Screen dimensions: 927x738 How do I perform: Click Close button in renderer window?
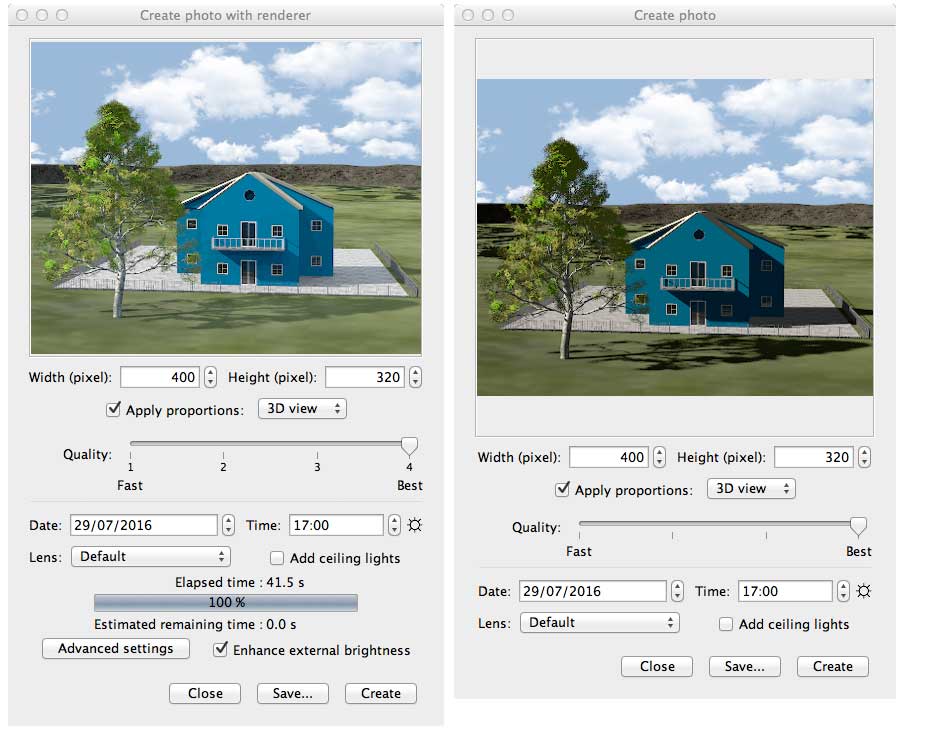[205, 693]
